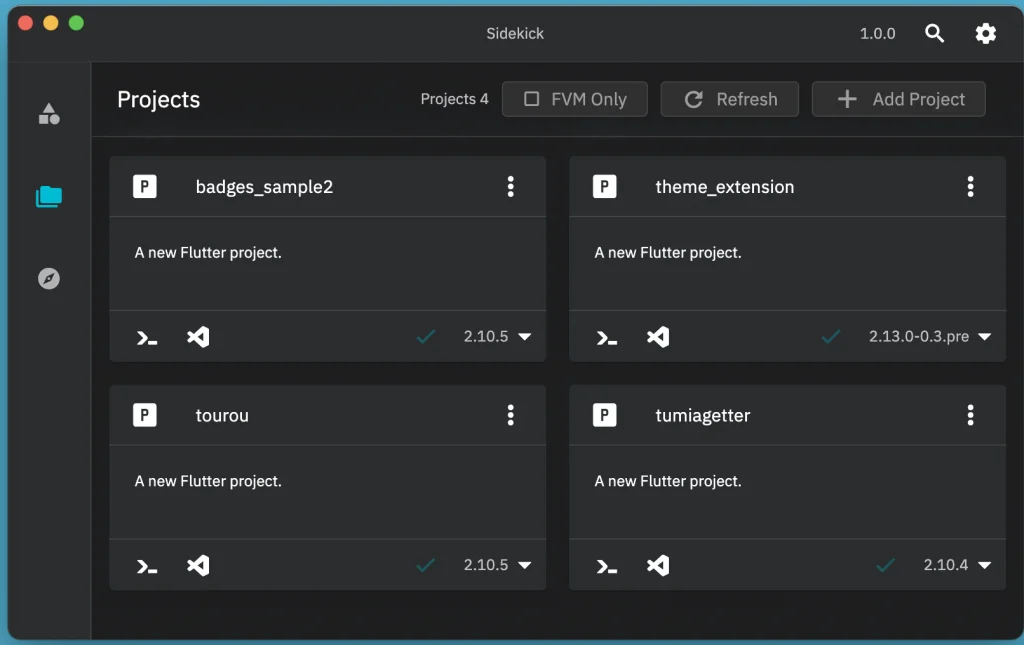Open tumiagetter in VS Code
Image resolution: width=1024 pixels, height=645 pixels.
[x=657, y=566]
